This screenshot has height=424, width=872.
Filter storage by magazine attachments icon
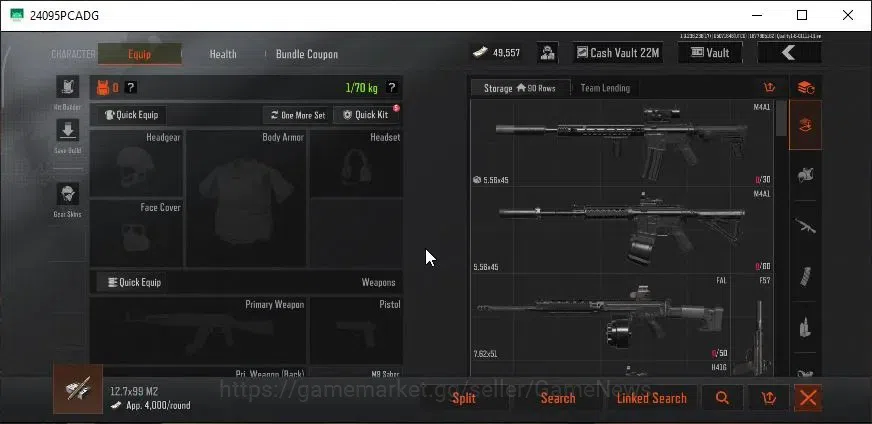(805, 276)
